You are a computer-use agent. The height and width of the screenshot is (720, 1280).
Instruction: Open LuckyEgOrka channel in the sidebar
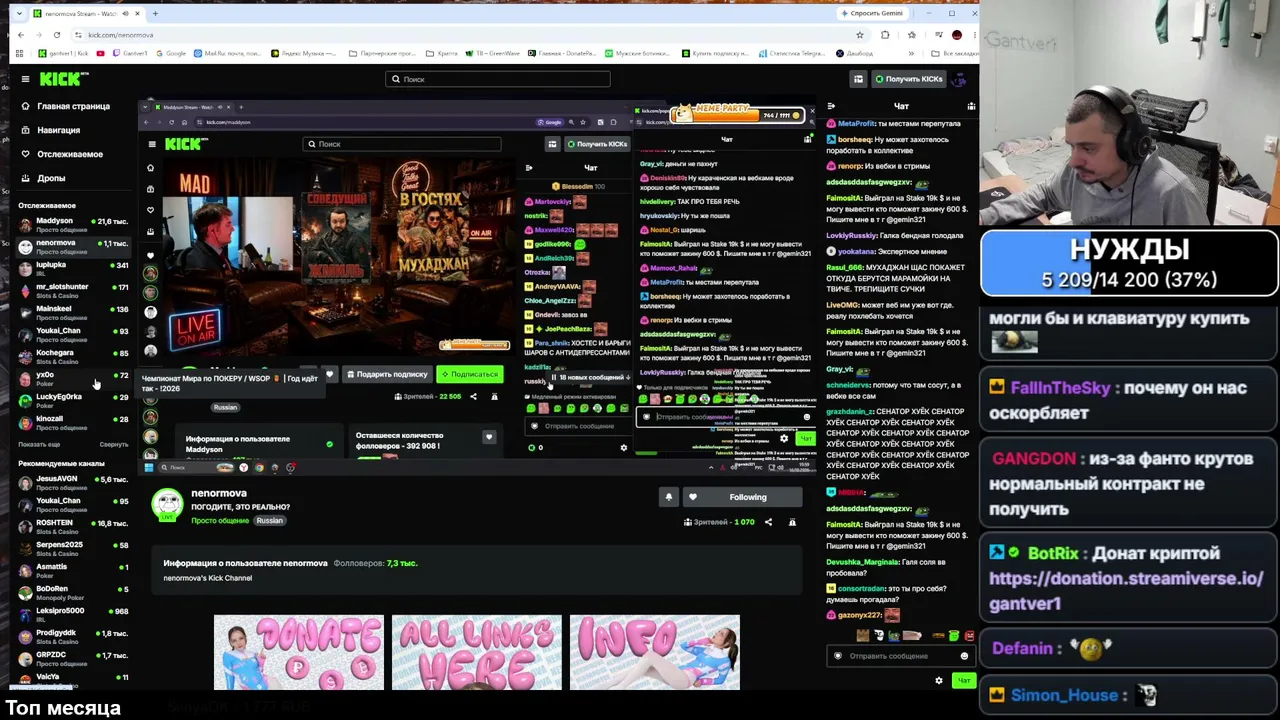tap(74, 400)
